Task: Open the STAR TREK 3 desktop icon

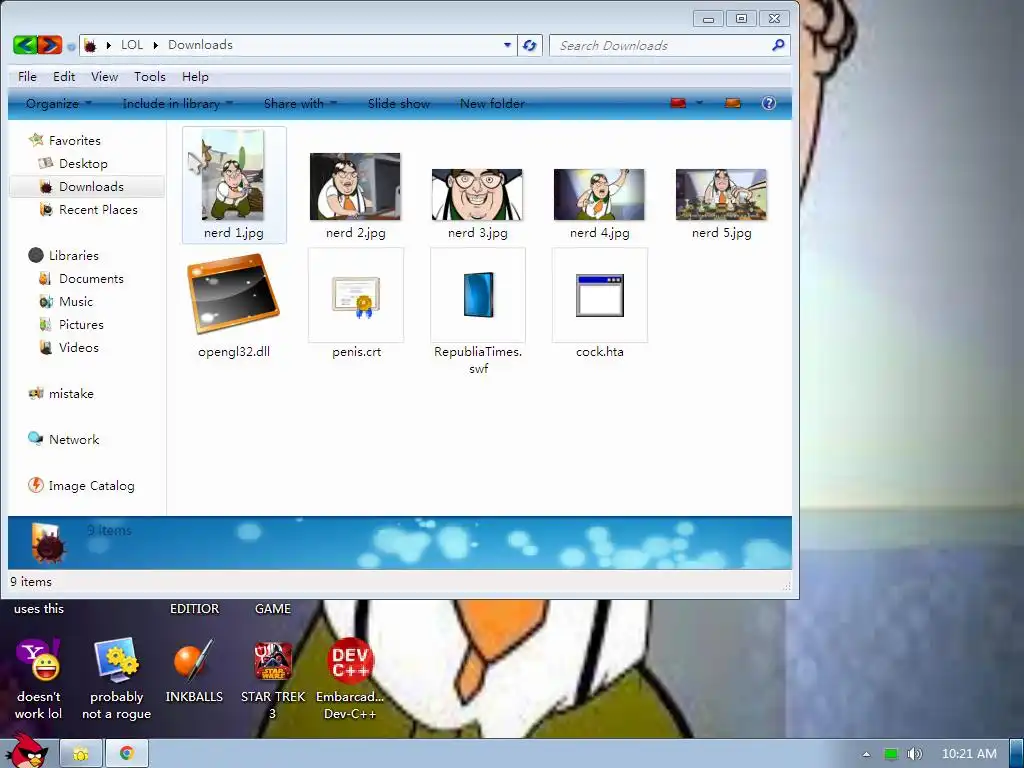Action: point(273,660)
